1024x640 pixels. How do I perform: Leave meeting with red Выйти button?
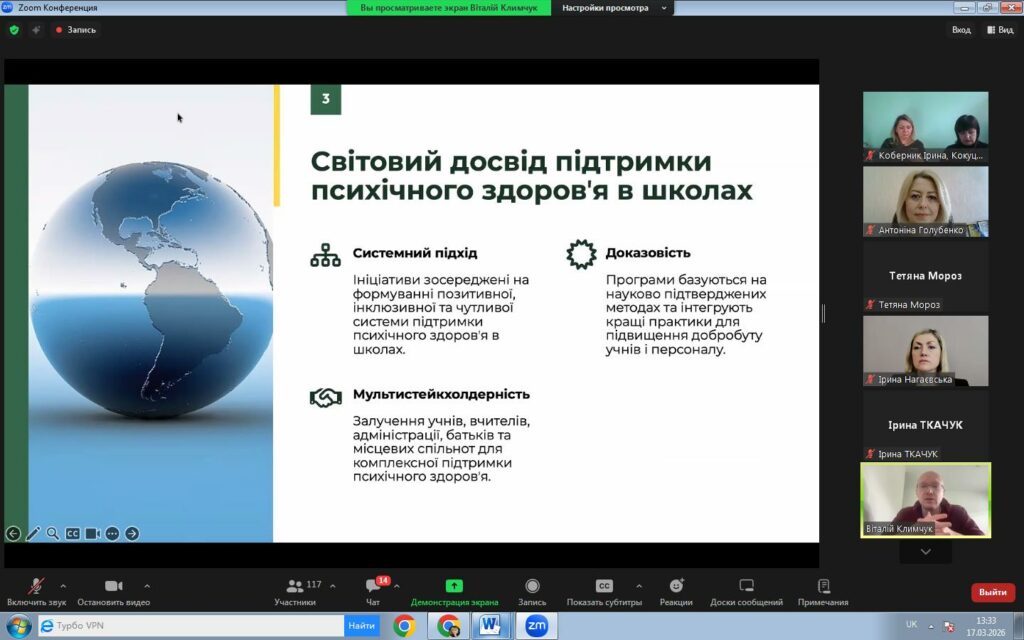[992, 592]
